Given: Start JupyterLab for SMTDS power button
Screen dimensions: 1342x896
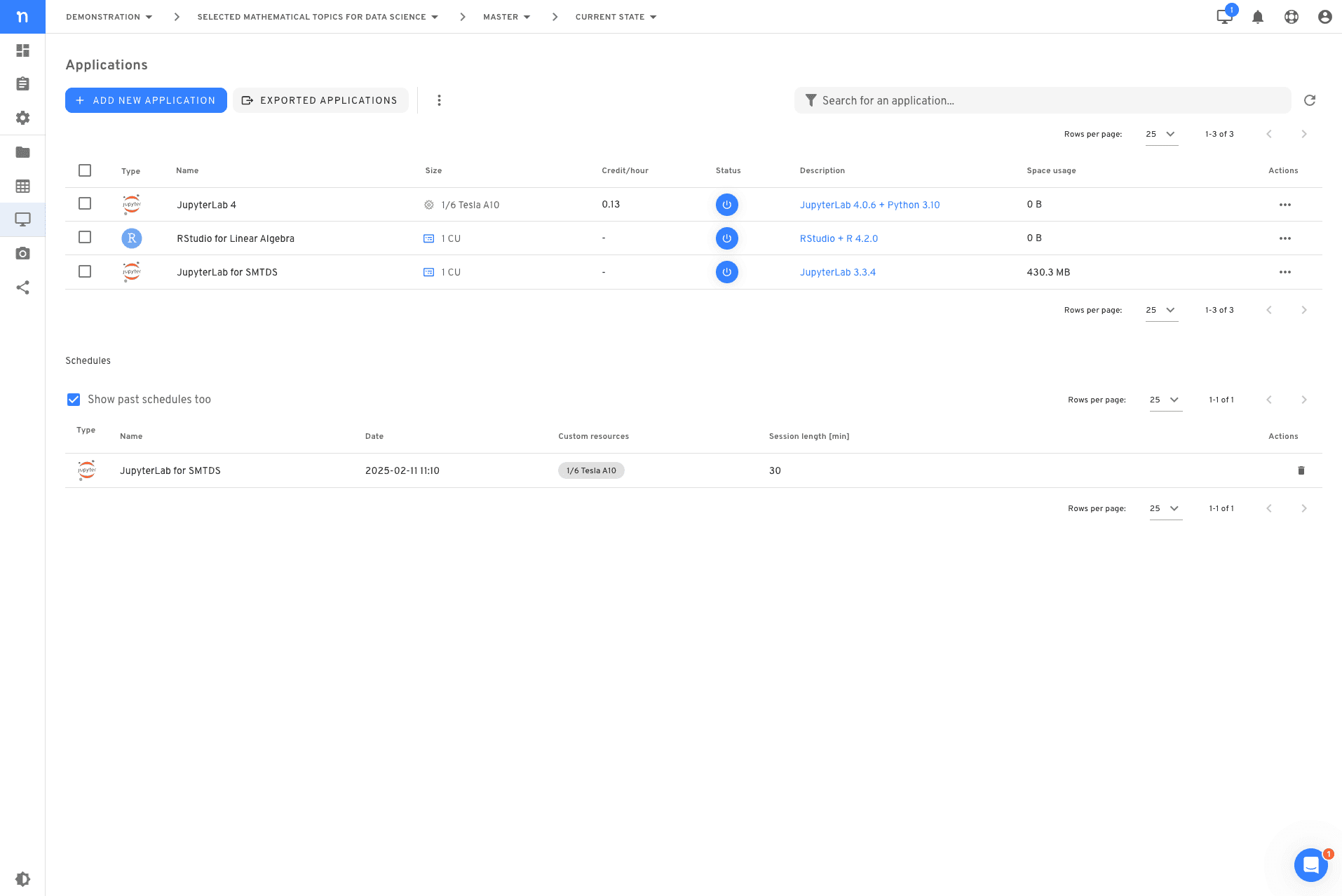Looking at the screenshot, I should (727, 272).
